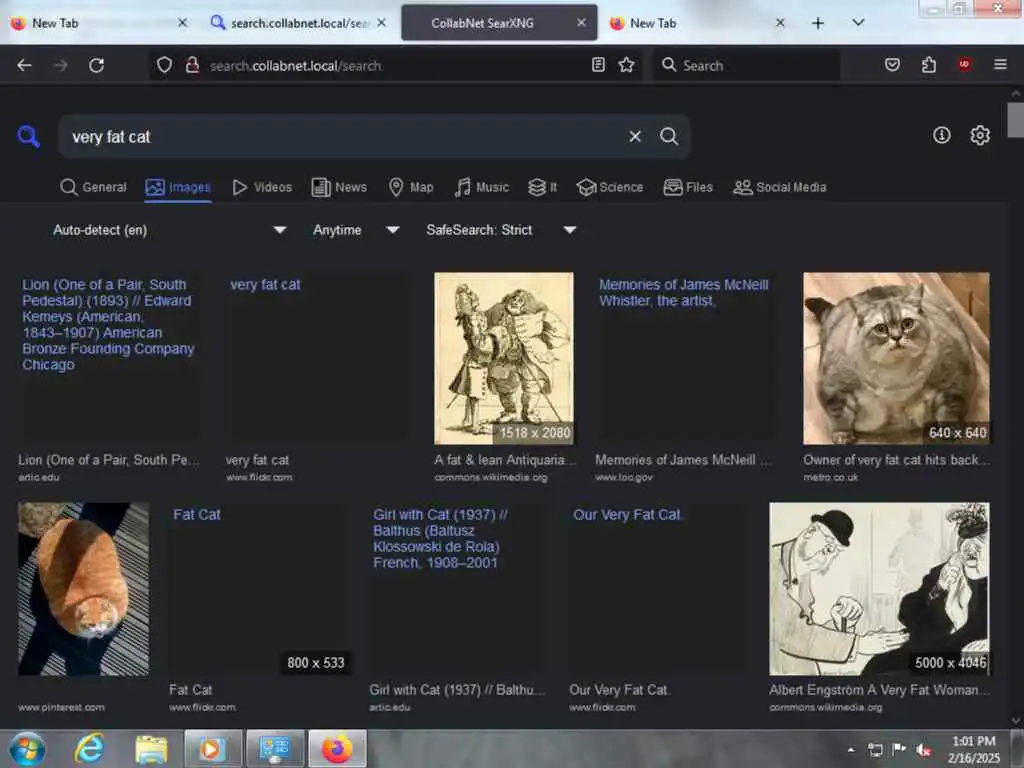
Task: Toggle reader view icon in address bar
Action: (598, 65)
